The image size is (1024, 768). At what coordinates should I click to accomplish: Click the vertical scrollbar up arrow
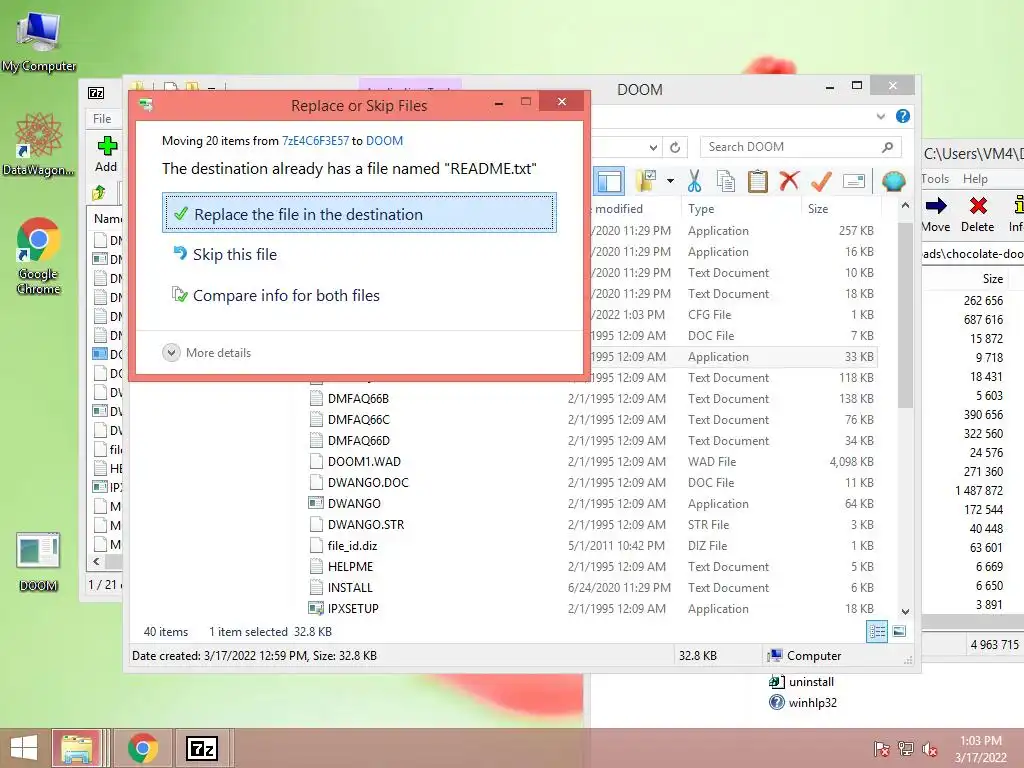(x=905, y=205)
